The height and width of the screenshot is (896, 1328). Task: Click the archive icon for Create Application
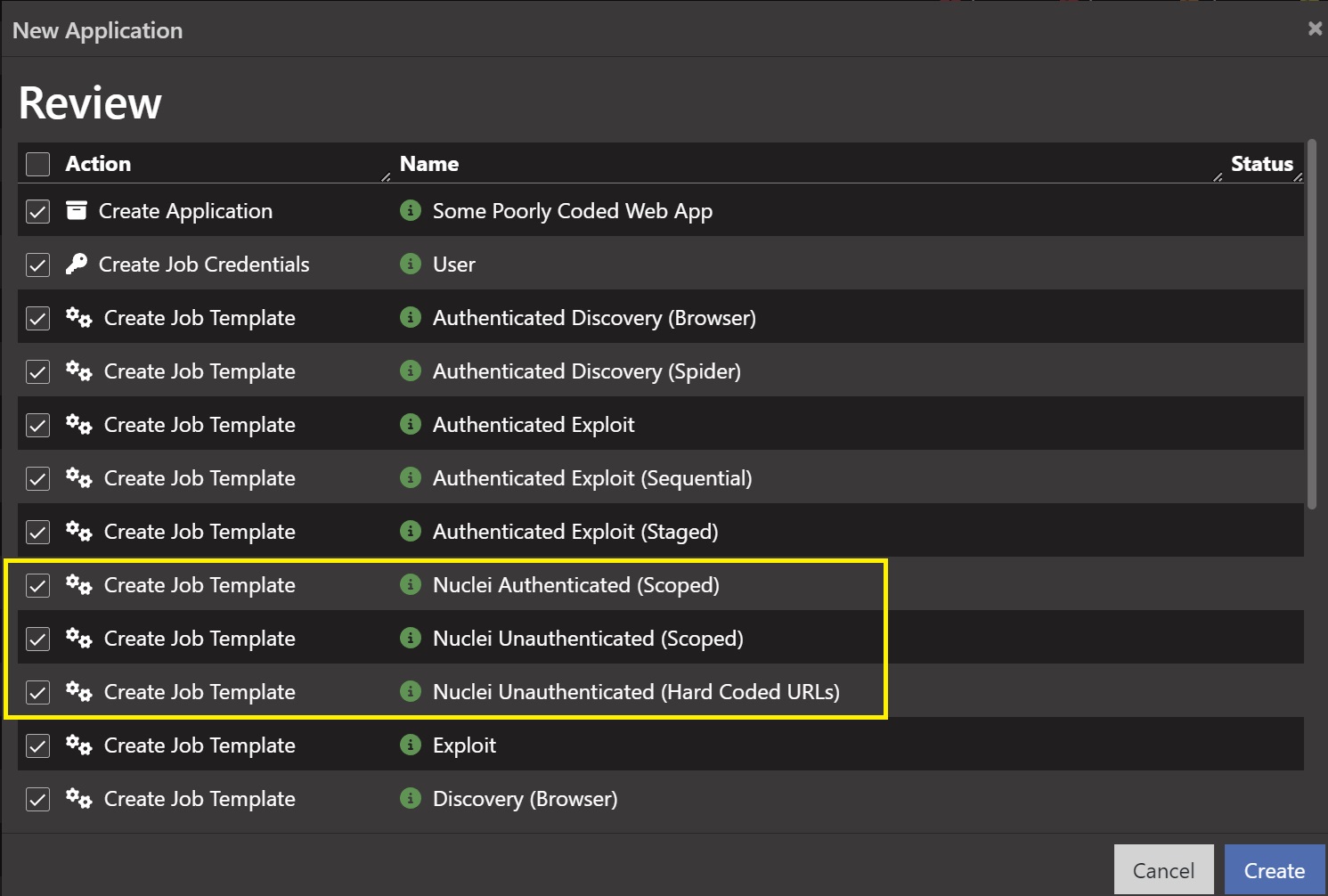point(77,210)
